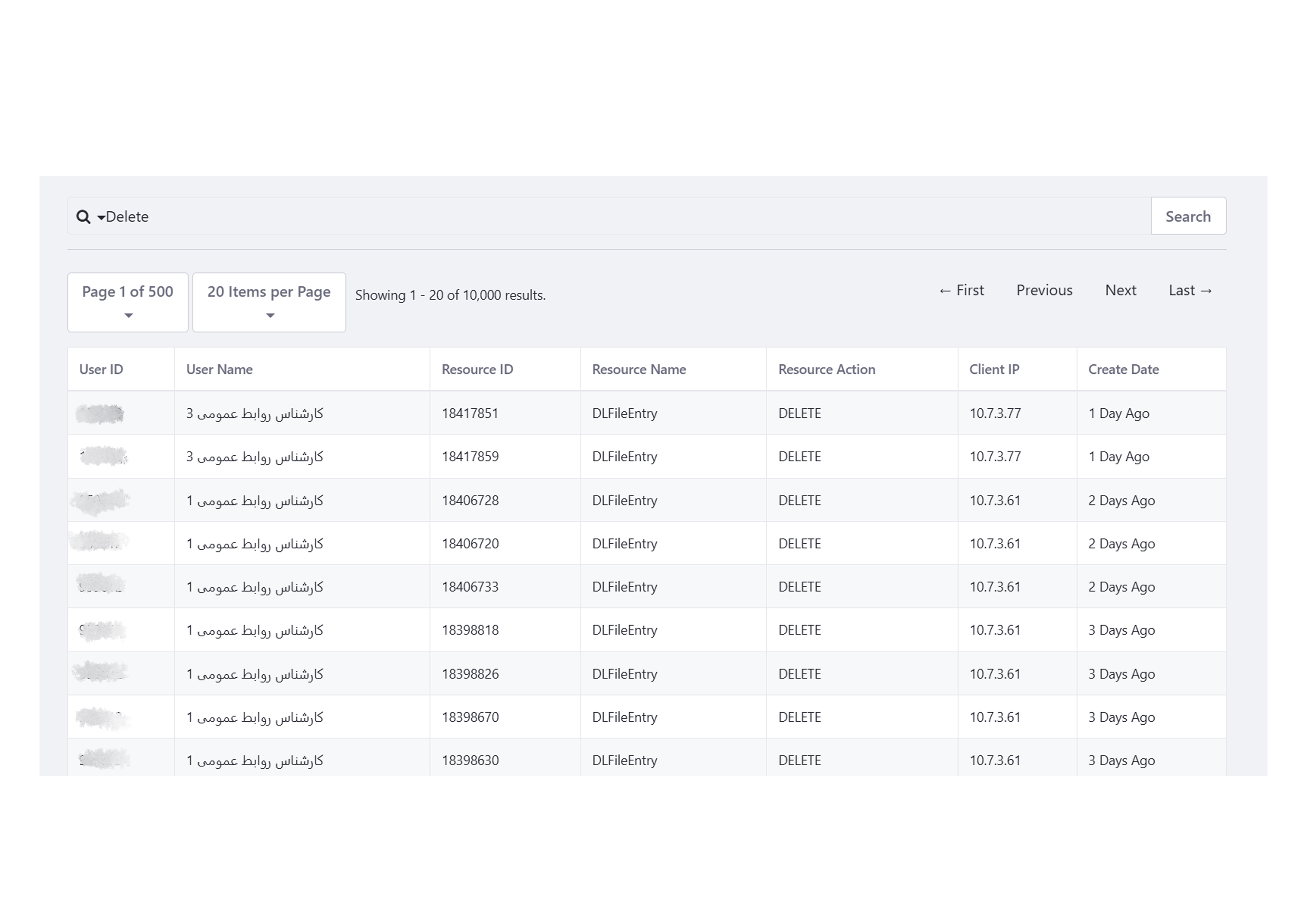Click '1 Day Ago' in row 18417859
This screenshot has height=924, width=1307.
tap(1118, 457)
